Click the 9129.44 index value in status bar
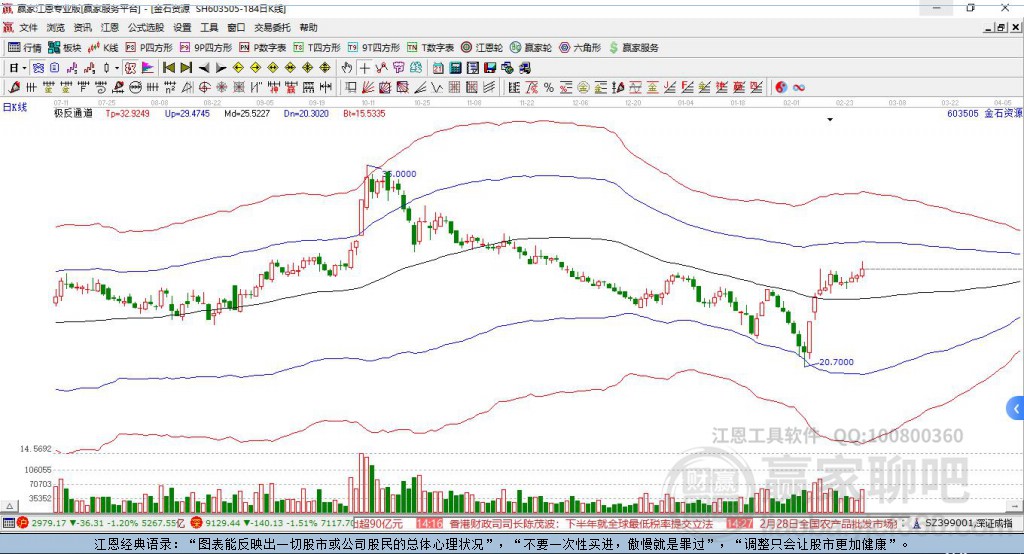 click(x=224, y=523)
